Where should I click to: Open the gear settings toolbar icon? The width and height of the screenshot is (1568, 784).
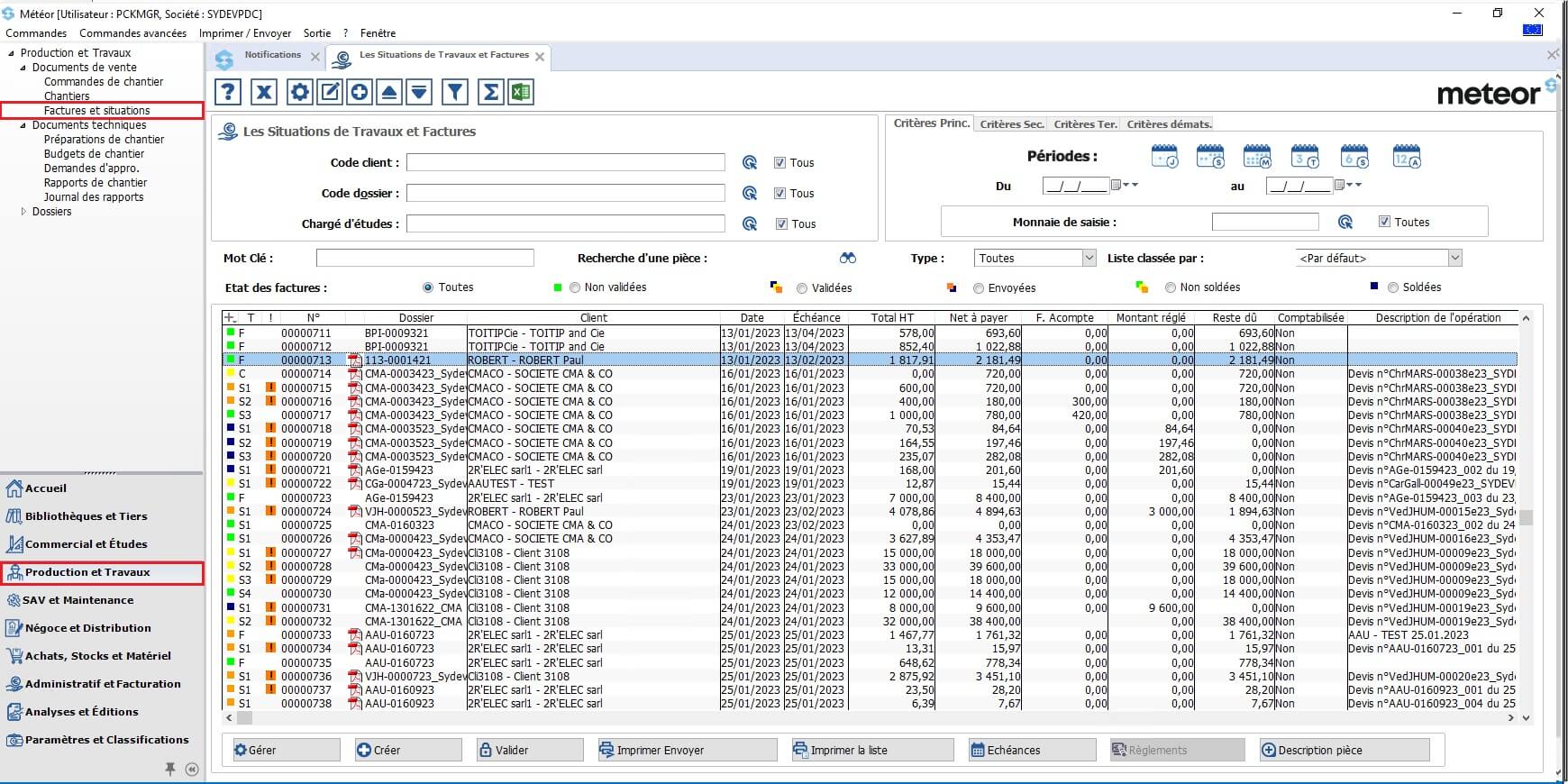click(300, 92)
